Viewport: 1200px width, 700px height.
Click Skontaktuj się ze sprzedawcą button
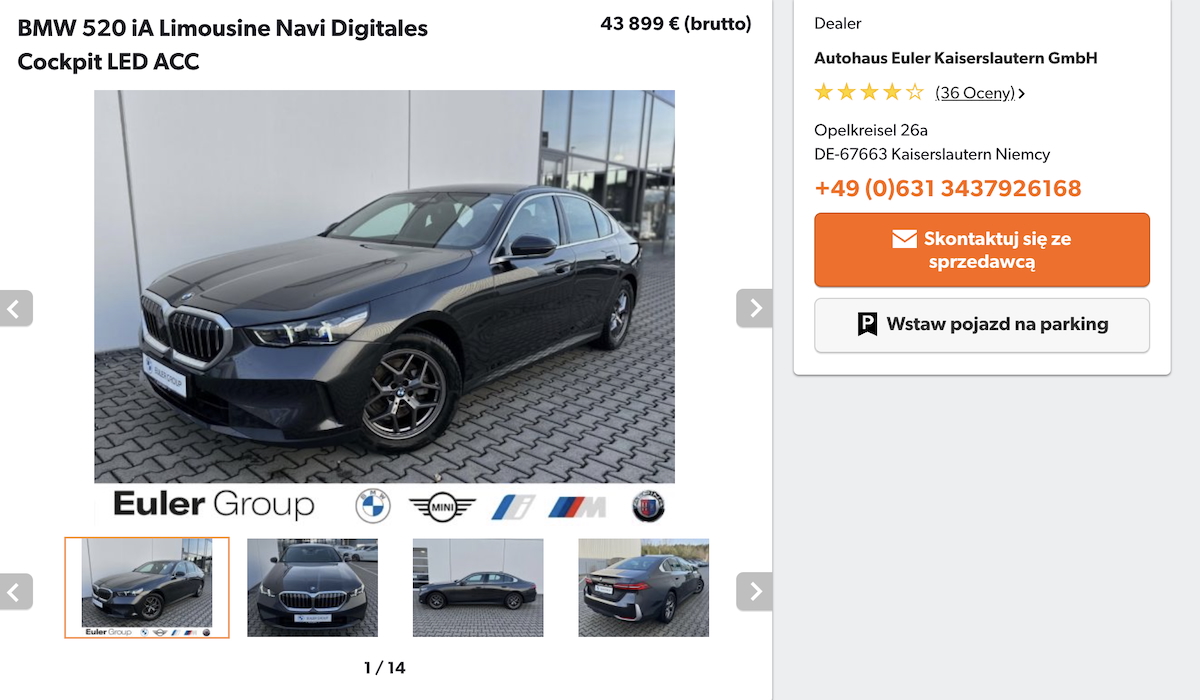(982, 250)
